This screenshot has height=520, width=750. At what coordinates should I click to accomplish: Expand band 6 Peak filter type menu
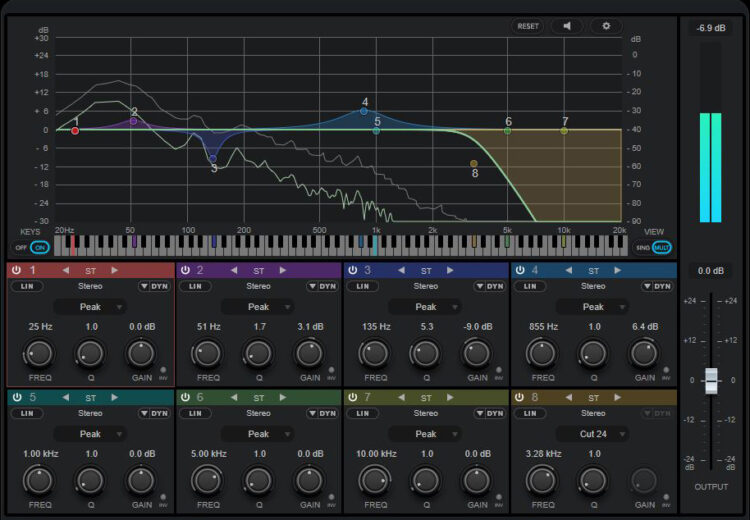click(x=259, y=434)
